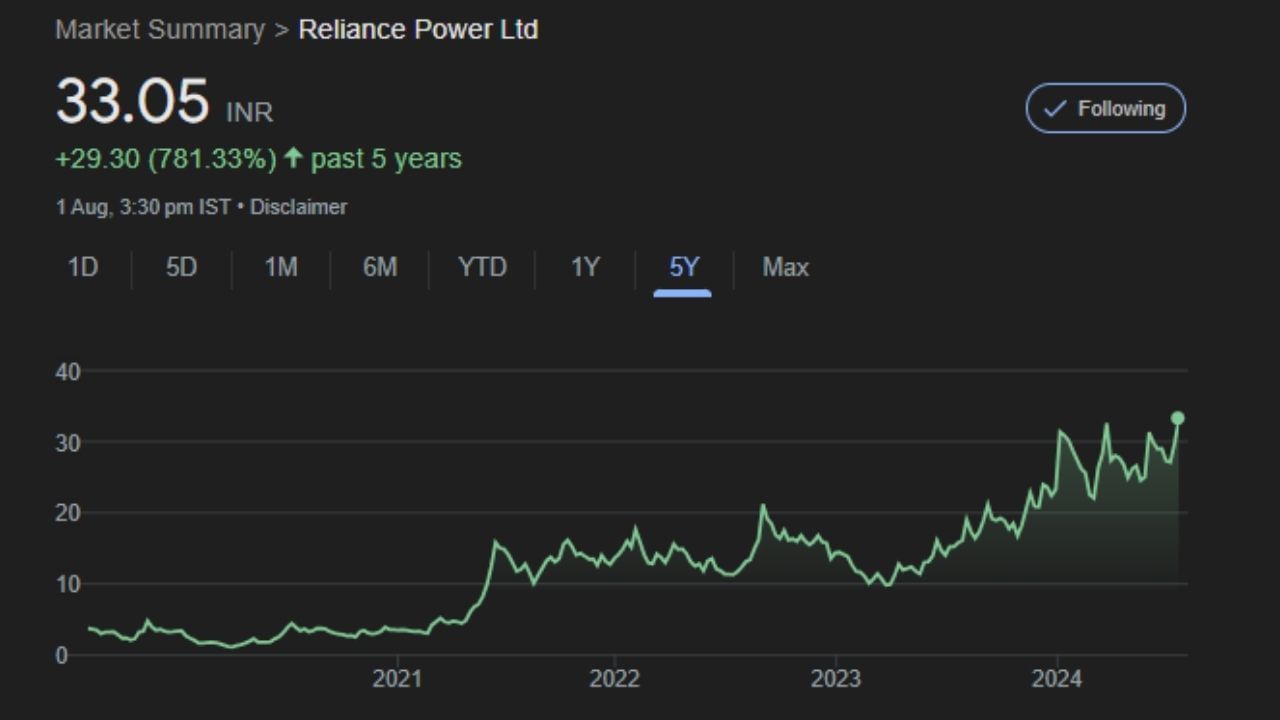
Task: Switch to the 6M range tab
Action: (379, 268)
